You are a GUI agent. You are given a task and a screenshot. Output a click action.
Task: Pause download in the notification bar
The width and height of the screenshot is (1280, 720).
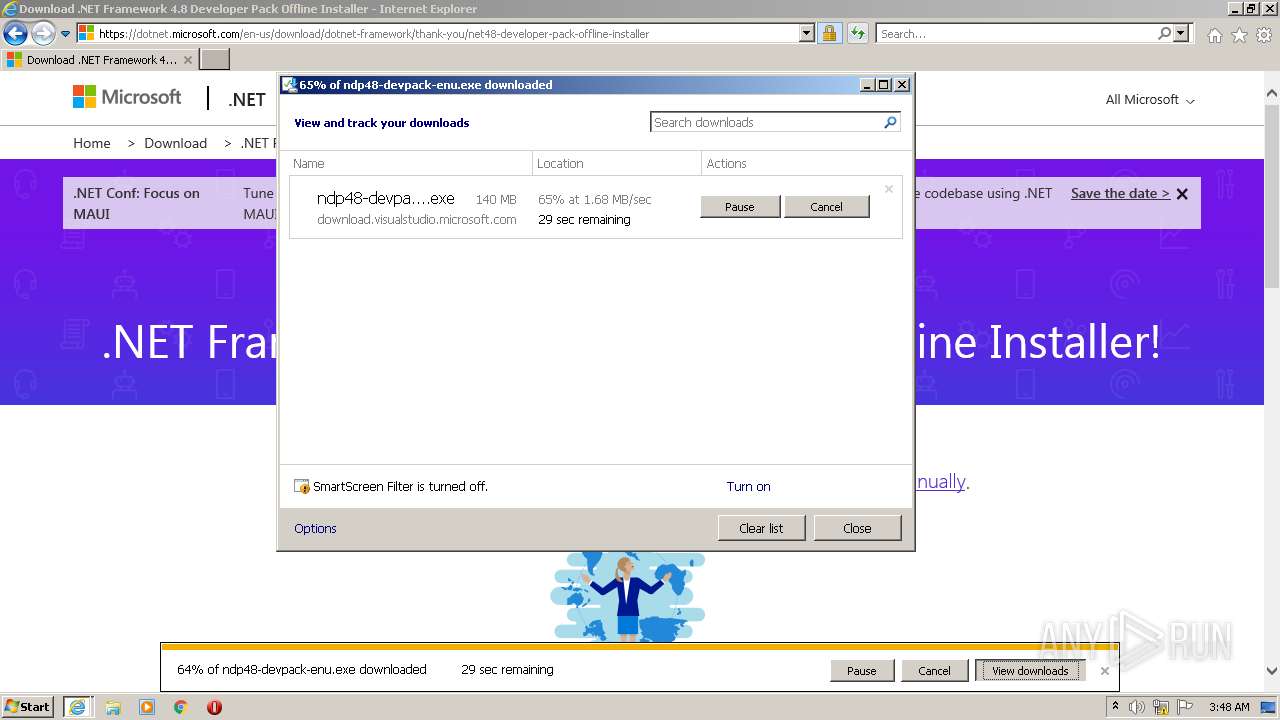coord(862,671)
